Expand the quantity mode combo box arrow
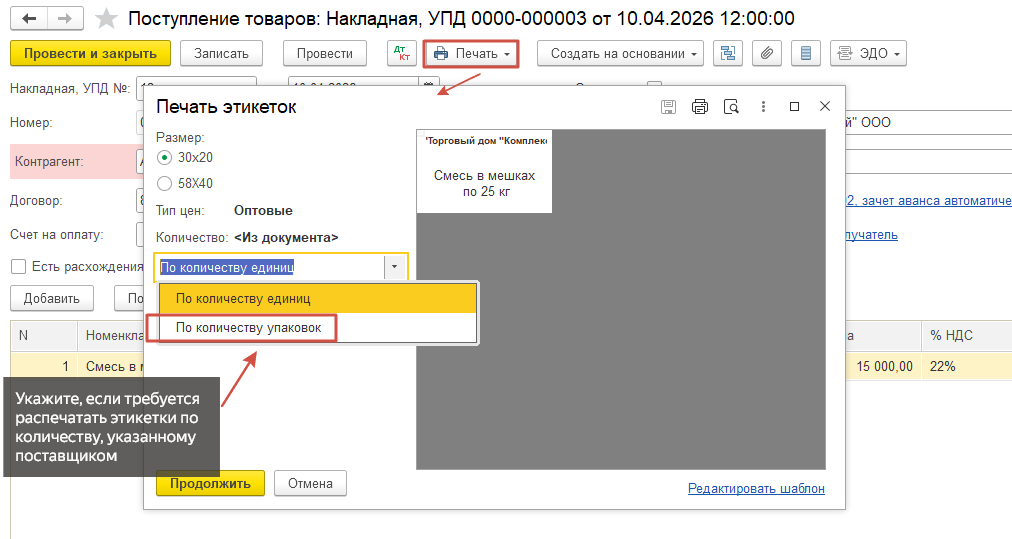This screenshot has width=1012, height=539. point(394,267)
